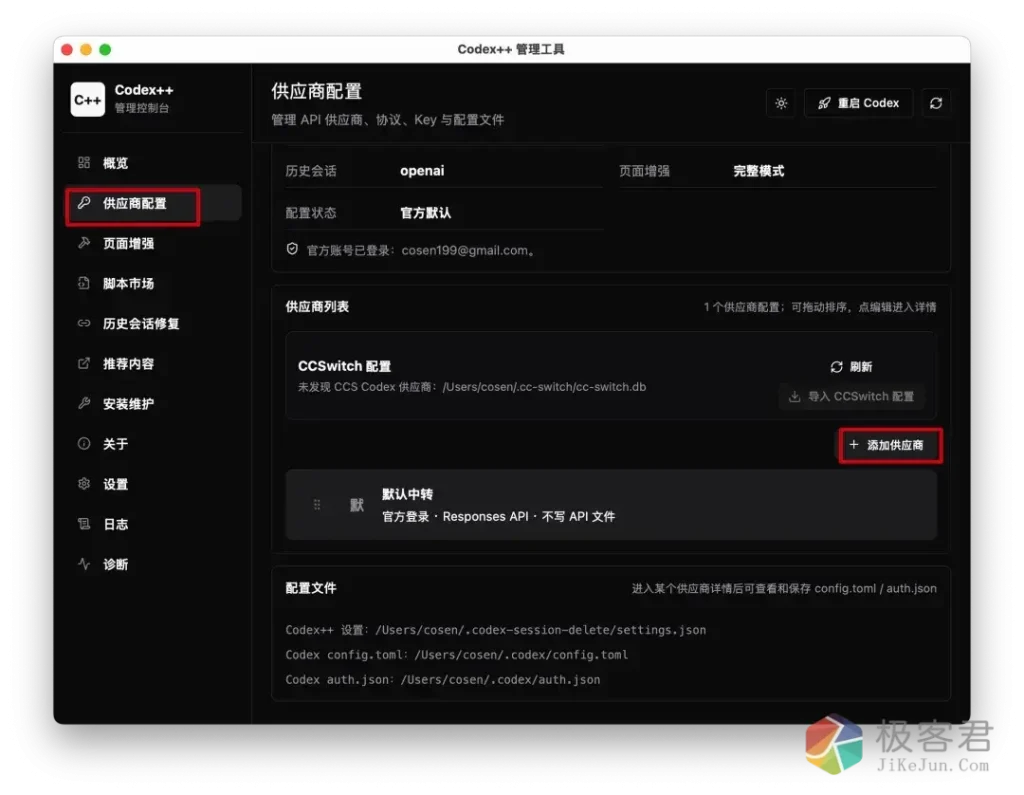Click the yellow minimize window button

pyautogui.click(x=86, y=50)
